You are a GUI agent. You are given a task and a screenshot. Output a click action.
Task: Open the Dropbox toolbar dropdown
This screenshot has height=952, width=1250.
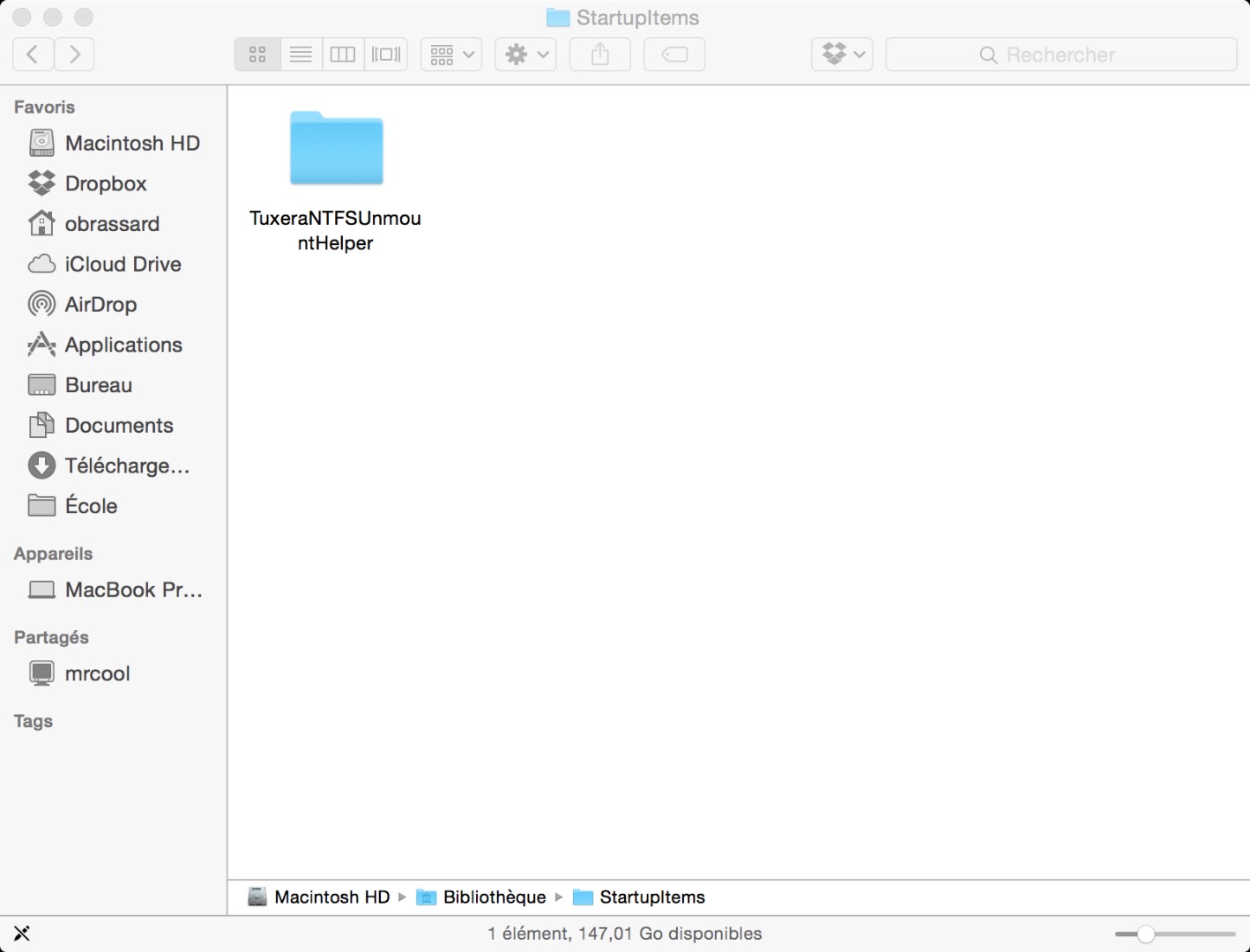point(843,55)
